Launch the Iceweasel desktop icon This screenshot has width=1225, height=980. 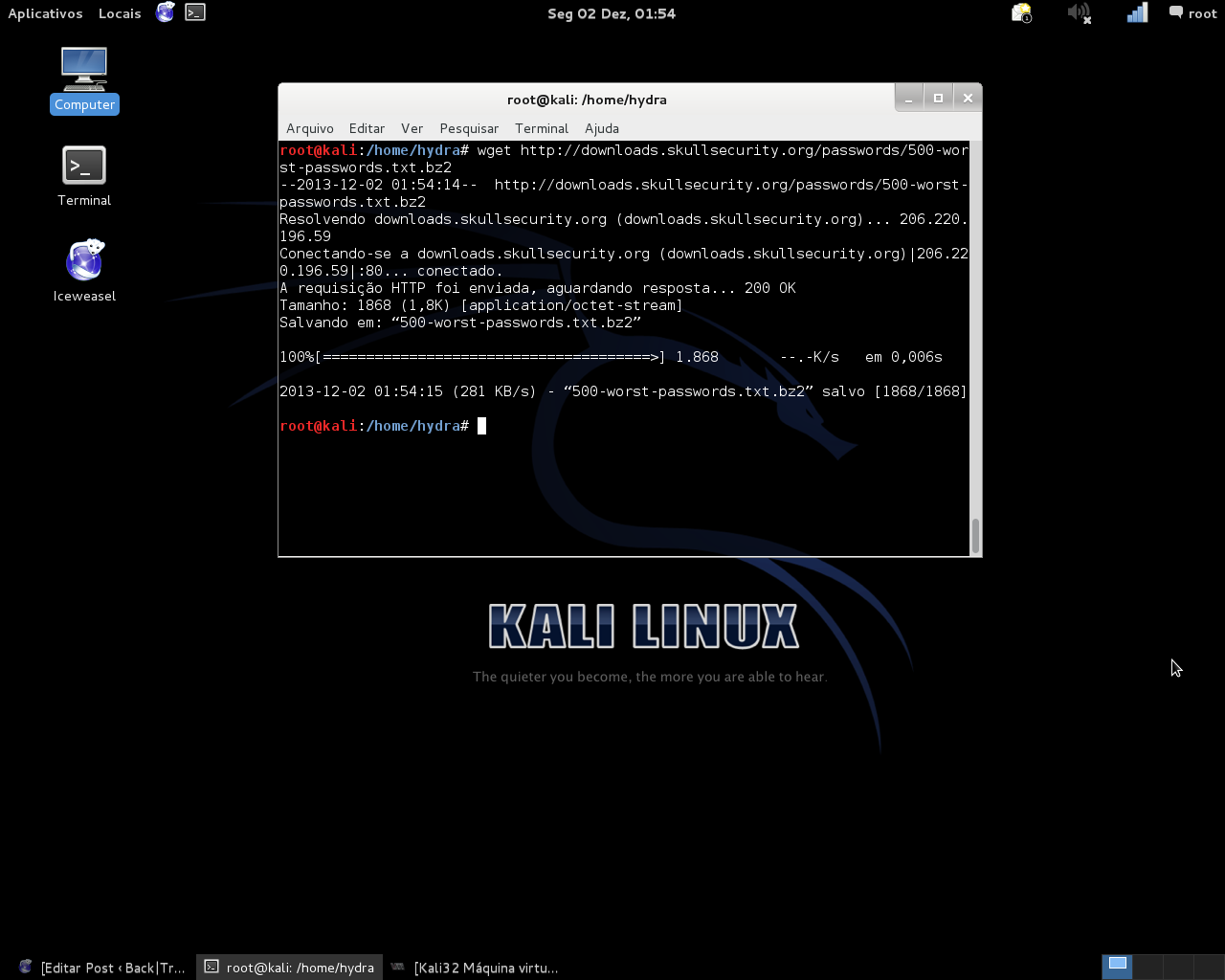84,271
